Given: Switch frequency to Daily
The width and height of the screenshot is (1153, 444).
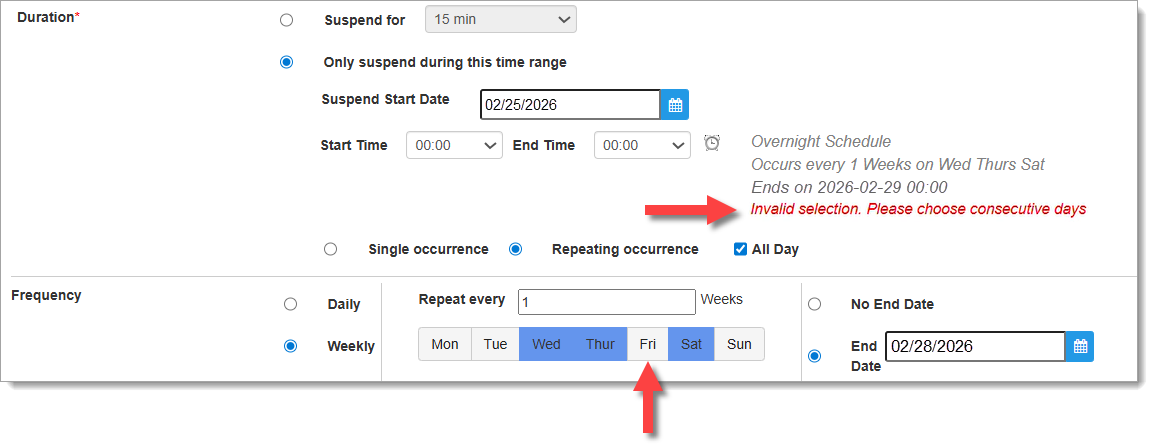Looking at the screenshot, I should coord(291,304).
